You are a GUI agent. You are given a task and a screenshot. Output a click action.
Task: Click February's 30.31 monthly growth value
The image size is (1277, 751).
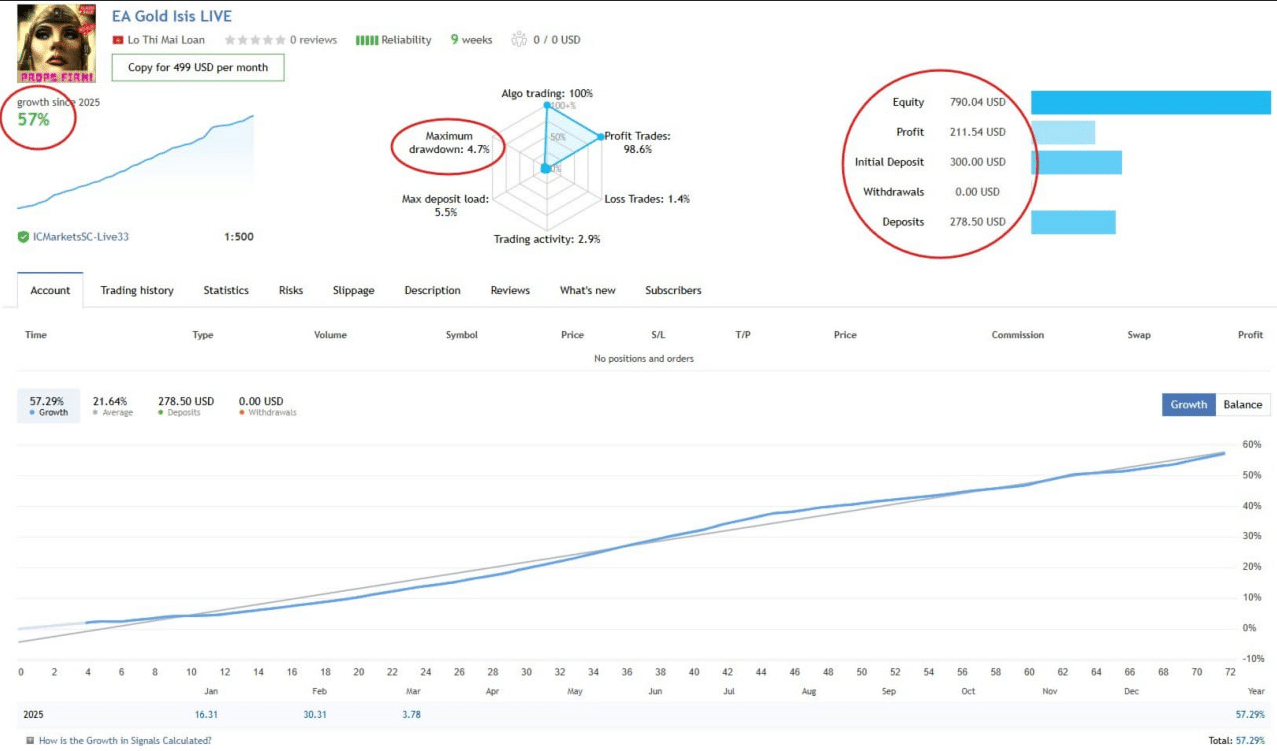[313, 715]
